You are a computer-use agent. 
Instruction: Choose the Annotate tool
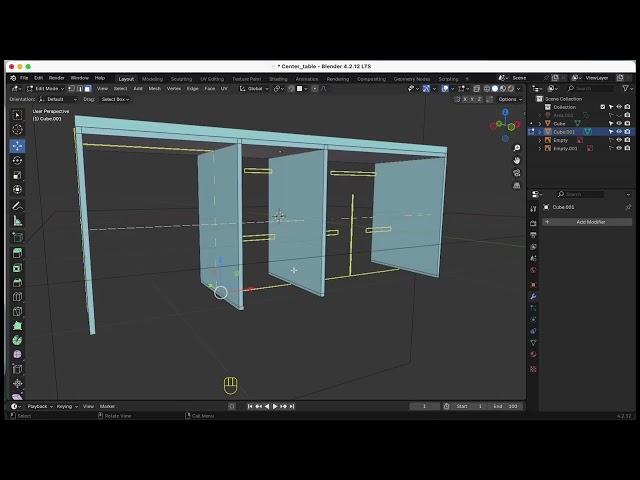click(x=17, y=206)
